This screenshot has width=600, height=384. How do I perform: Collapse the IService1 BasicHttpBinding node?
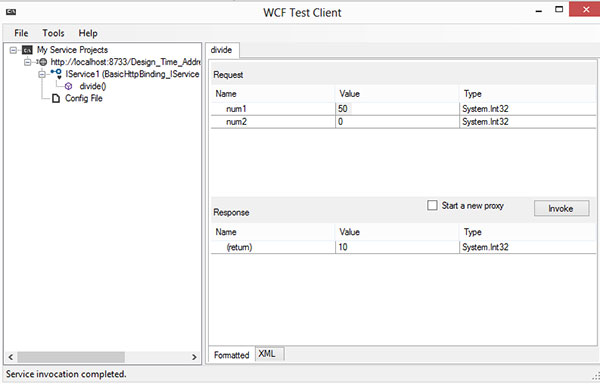[42, 74]
